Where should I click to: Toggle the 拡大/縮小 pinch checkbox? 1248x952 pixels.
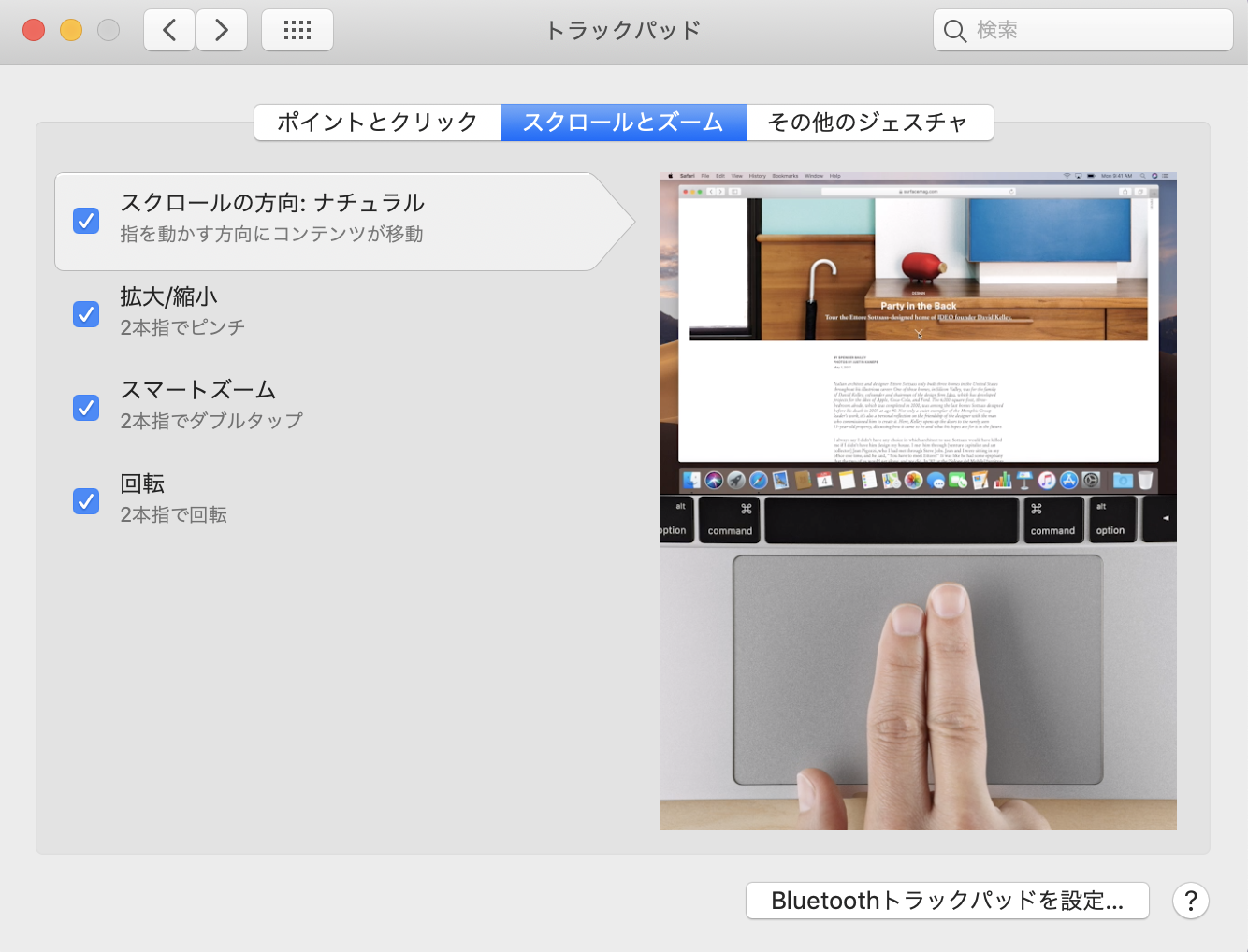[85, 314]
